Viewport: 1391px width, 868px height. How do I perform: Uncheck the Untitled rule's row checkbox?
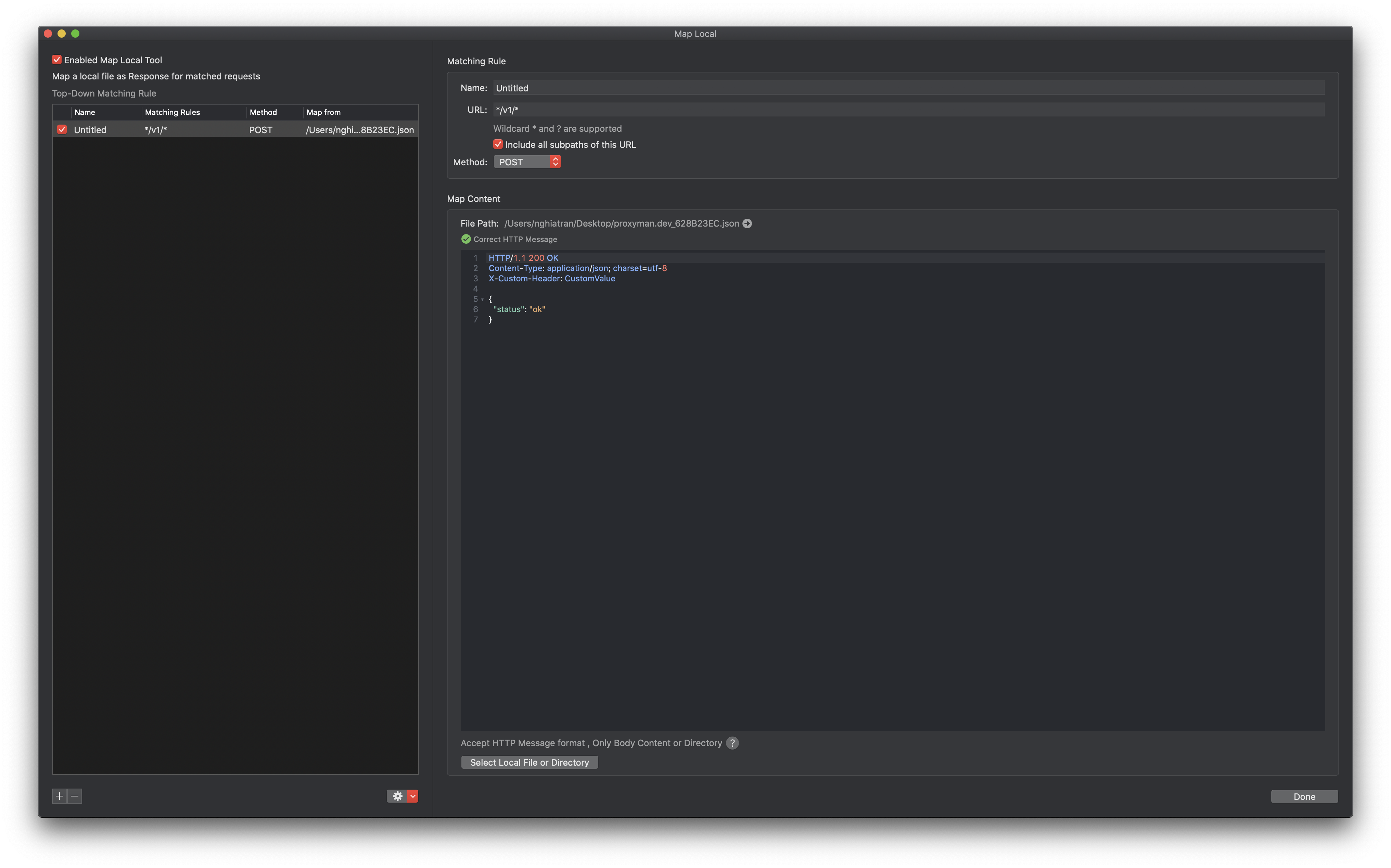pyautogui.click(x=62, y=130)
